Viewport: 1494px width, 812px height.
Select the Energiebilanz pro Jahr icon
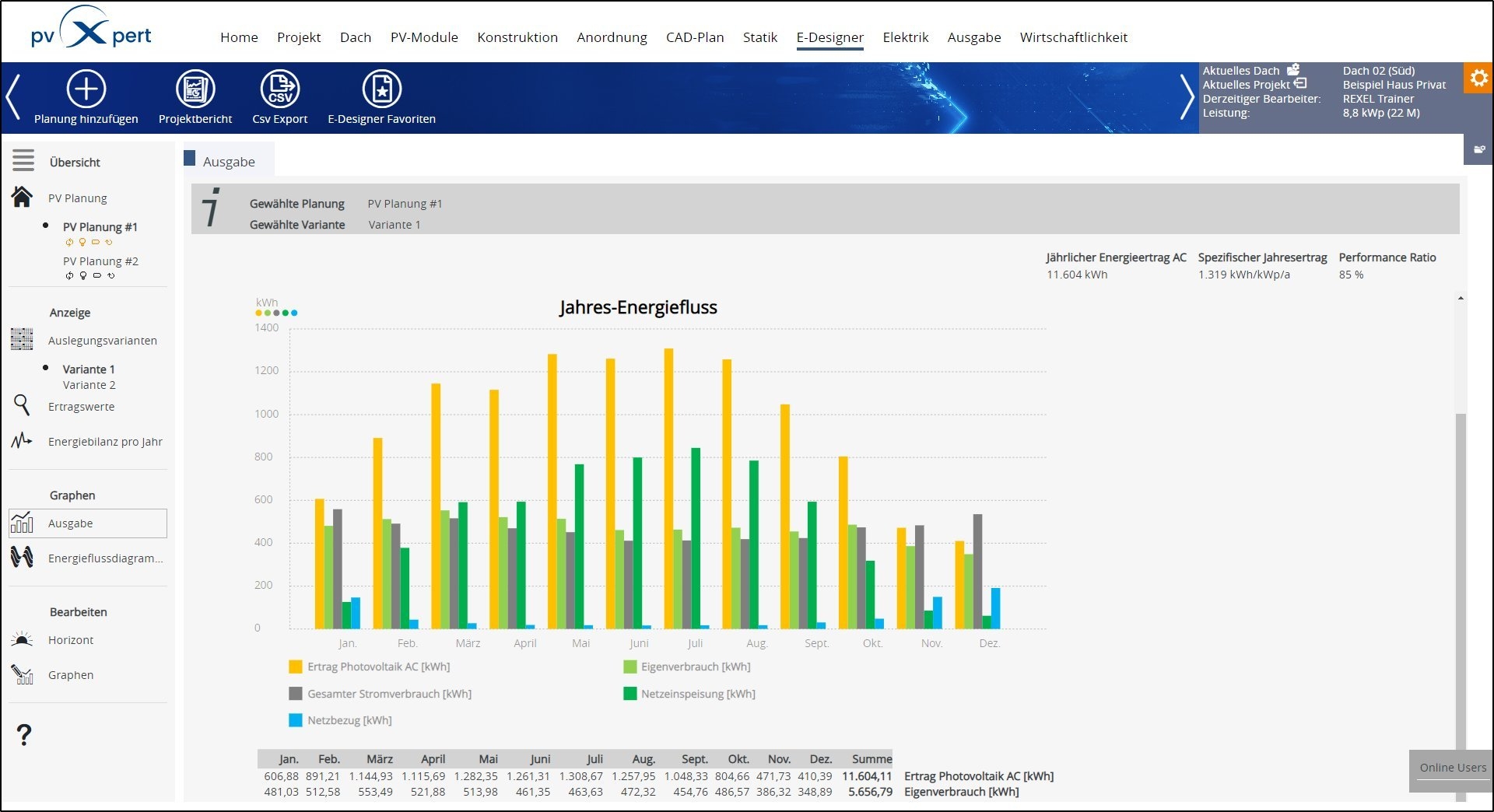[23, 441]
